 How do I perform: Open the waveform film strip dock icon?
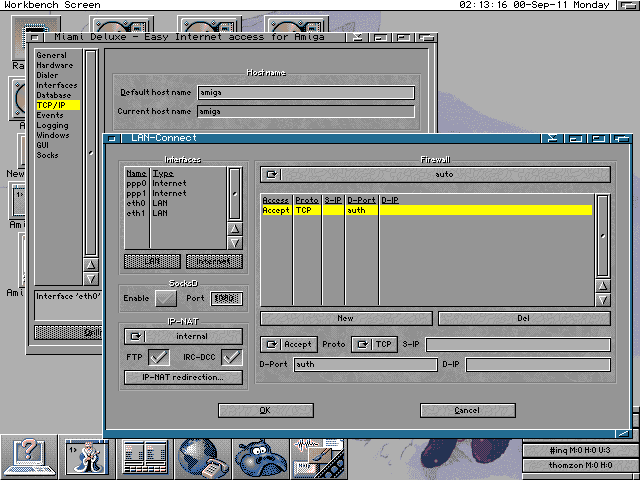click(x=318, y=457)
